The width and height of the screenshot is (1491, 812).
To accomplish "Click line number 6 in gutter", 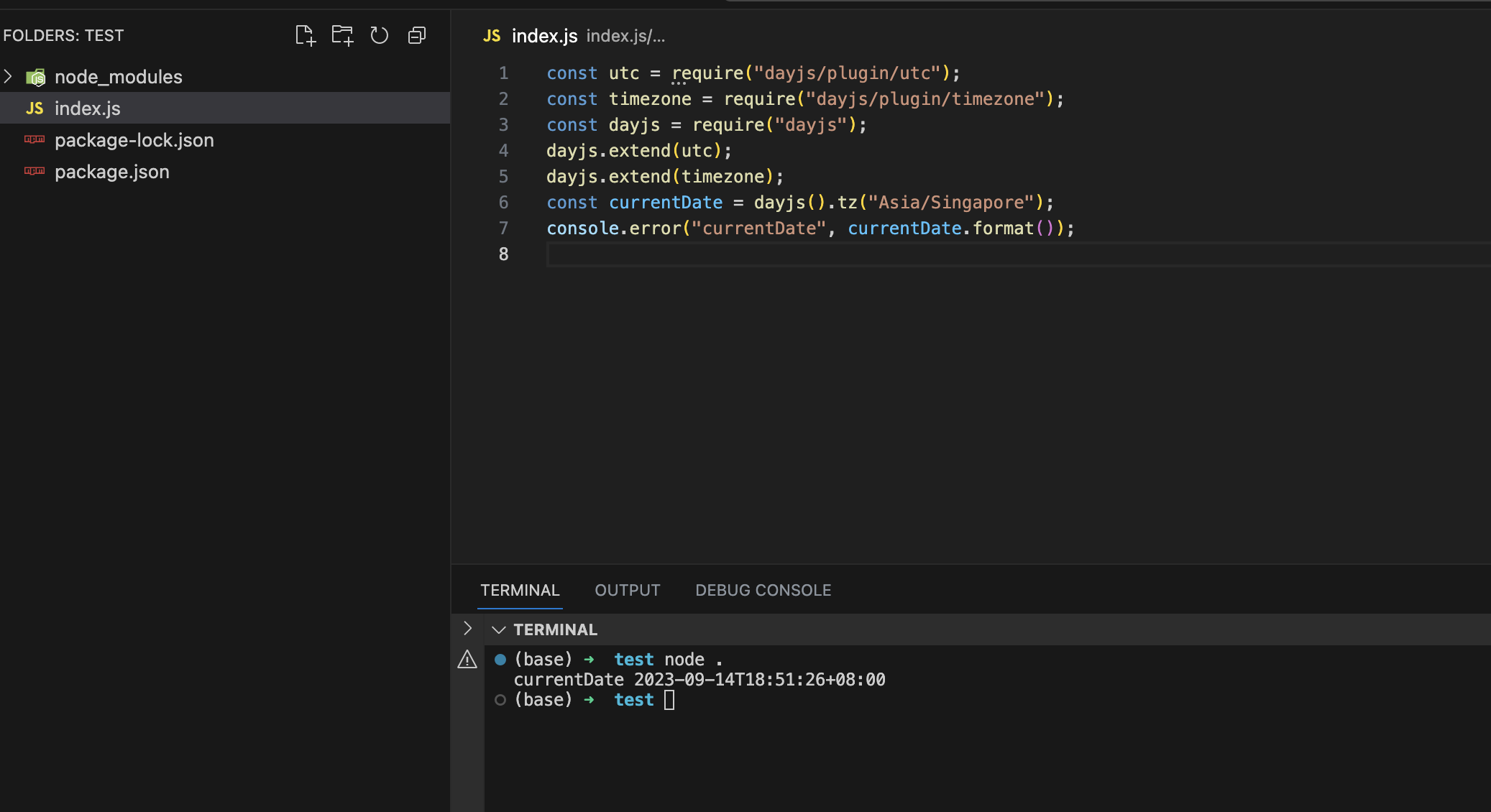I will [503, 203].
